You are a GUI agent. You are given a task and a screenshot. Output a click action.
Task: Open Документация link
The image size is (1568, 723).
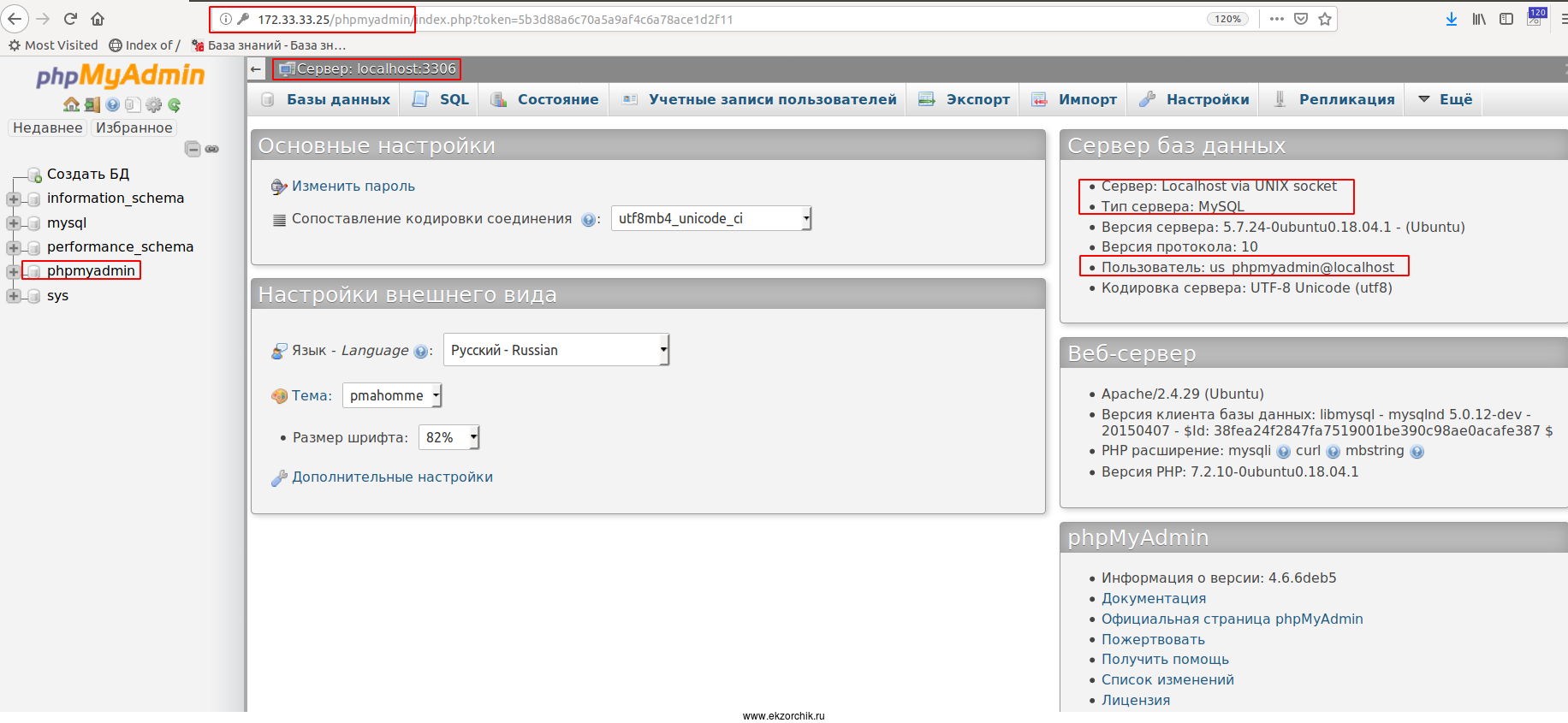(1154, 598)
